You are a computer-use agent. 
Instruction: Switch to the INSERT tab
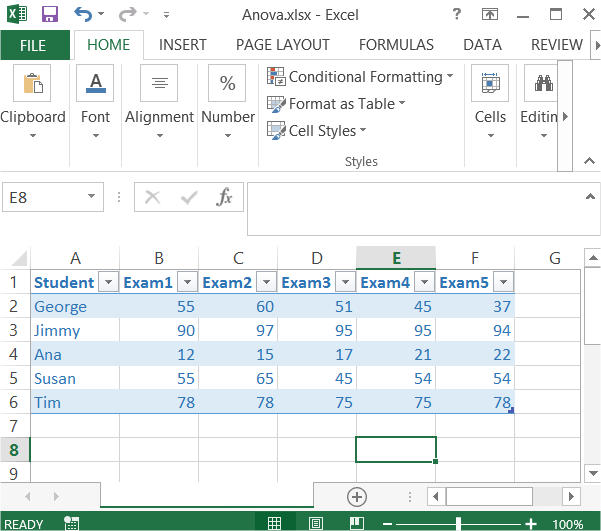tap(182, 45)
